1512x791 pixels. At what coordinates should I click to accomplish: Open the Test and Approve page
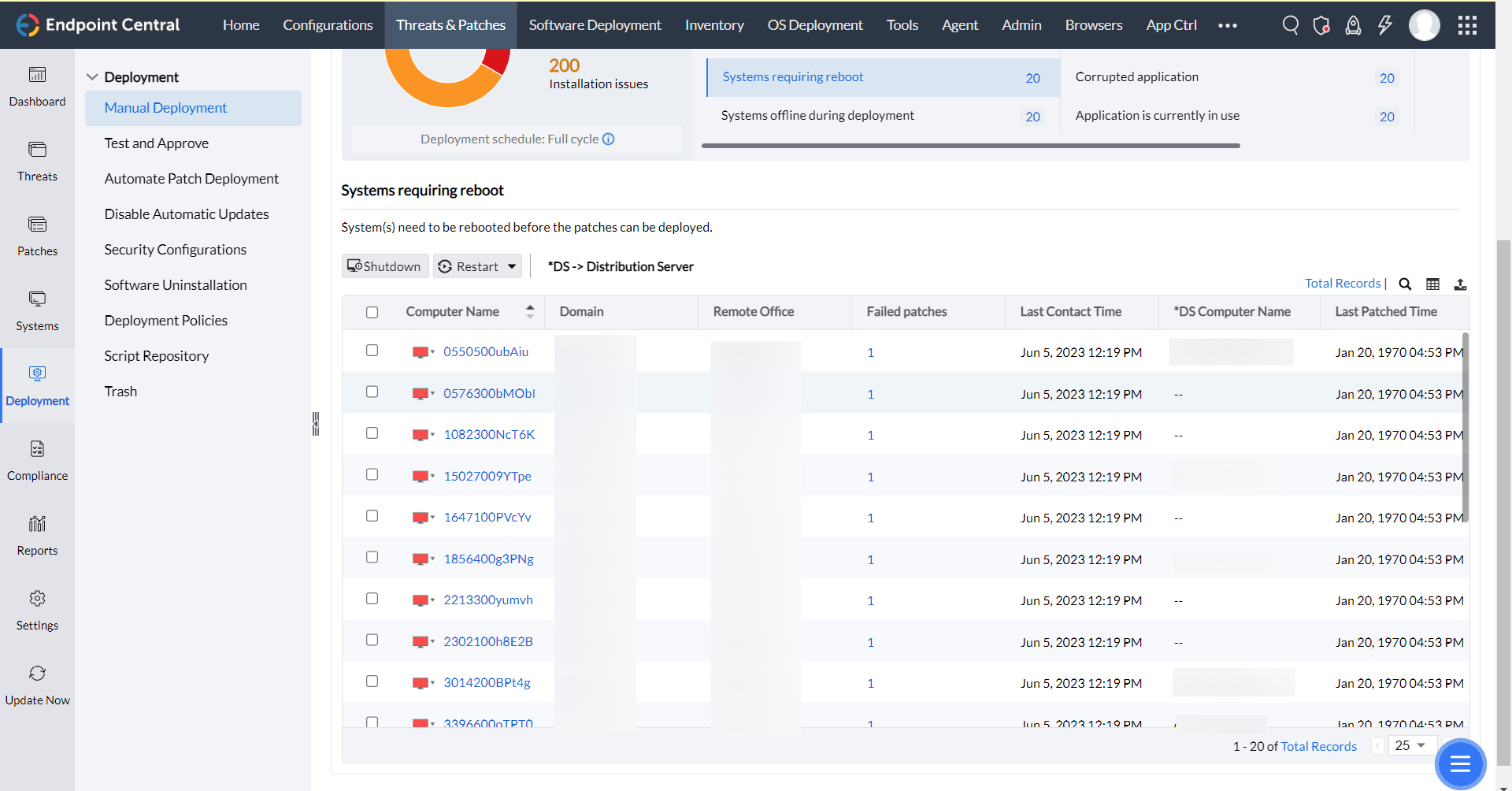tap(156, 143)
